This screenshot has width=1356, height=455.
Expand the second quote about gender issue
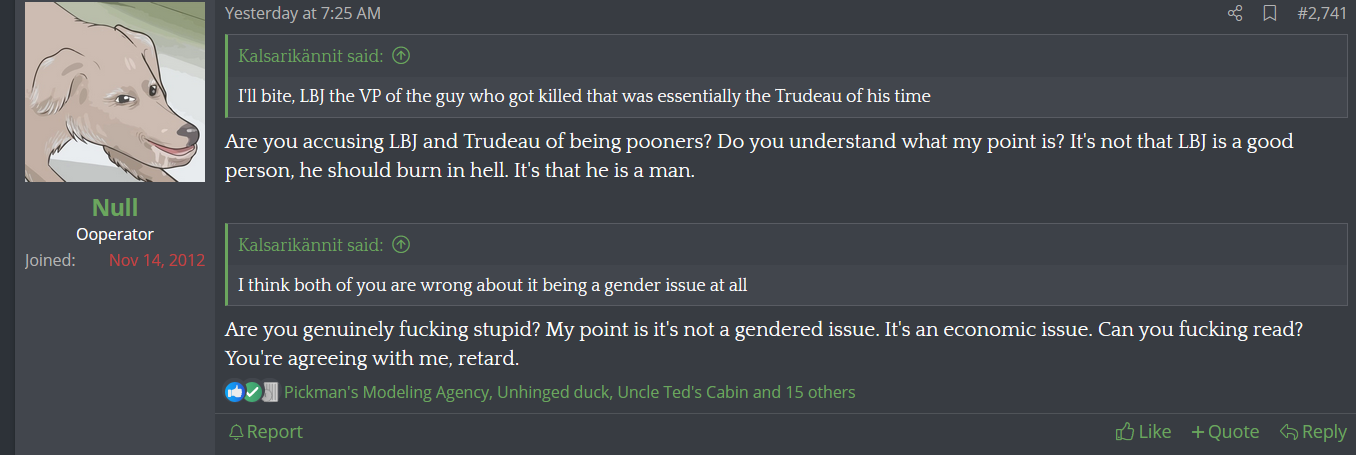tap(492, 285)
